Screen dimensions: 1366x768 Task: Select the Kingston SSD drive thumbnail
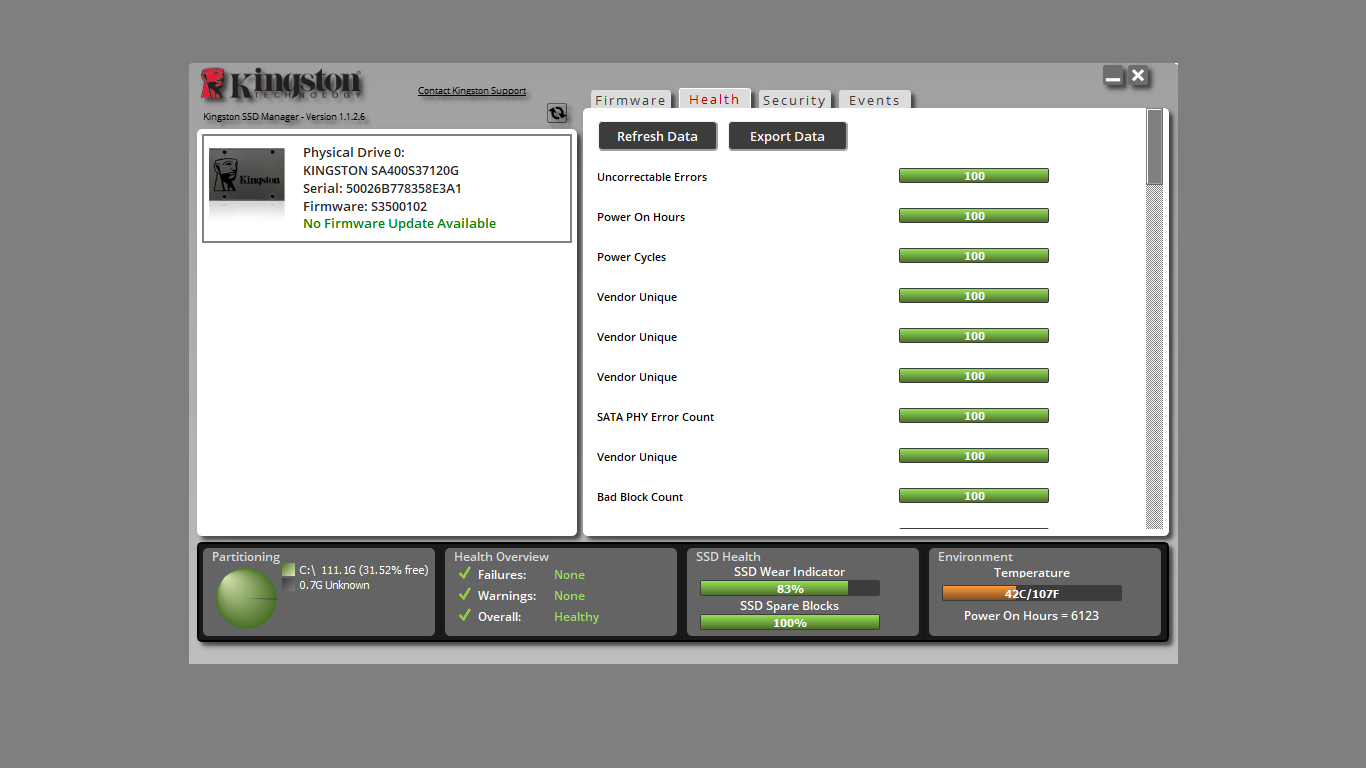click(x=246, y=175)
